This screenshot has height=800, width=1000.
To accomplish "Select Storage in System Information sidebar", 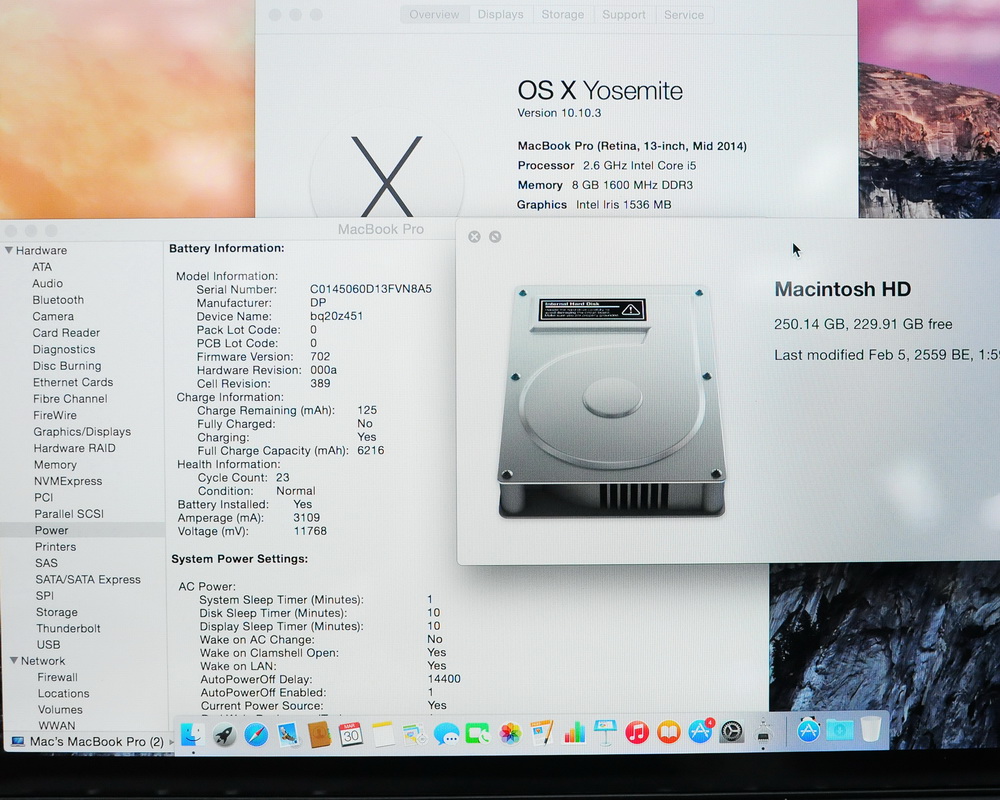I will [x=57, y=612].
